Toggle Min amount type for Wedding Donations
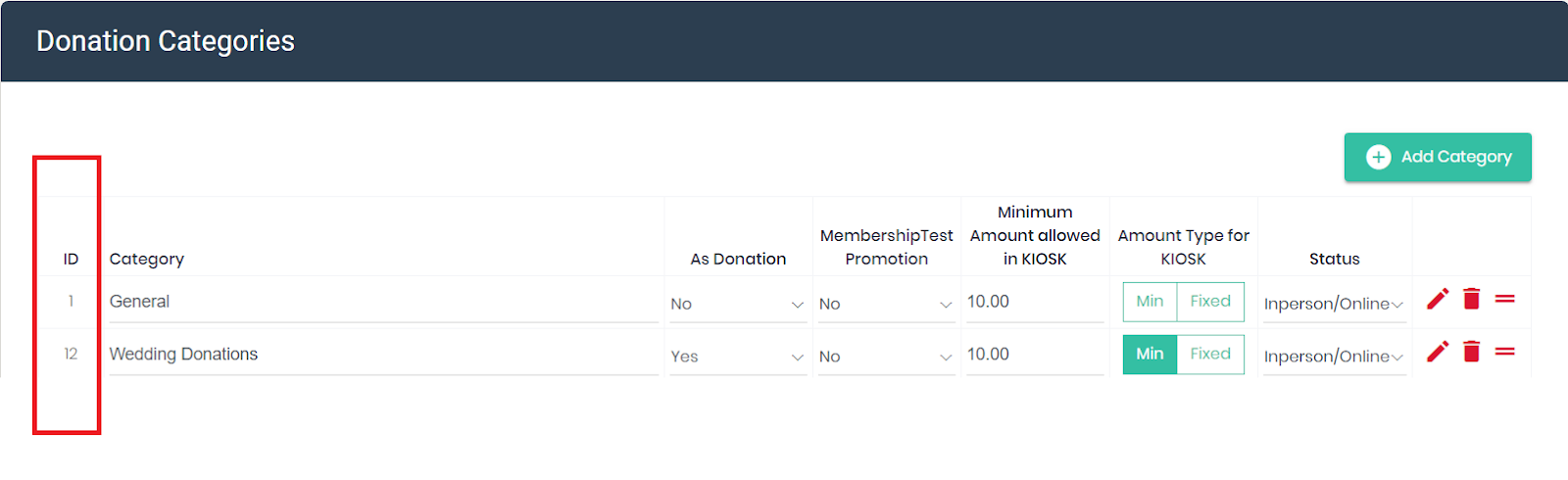The image size is (1568, 480). 1150,355
